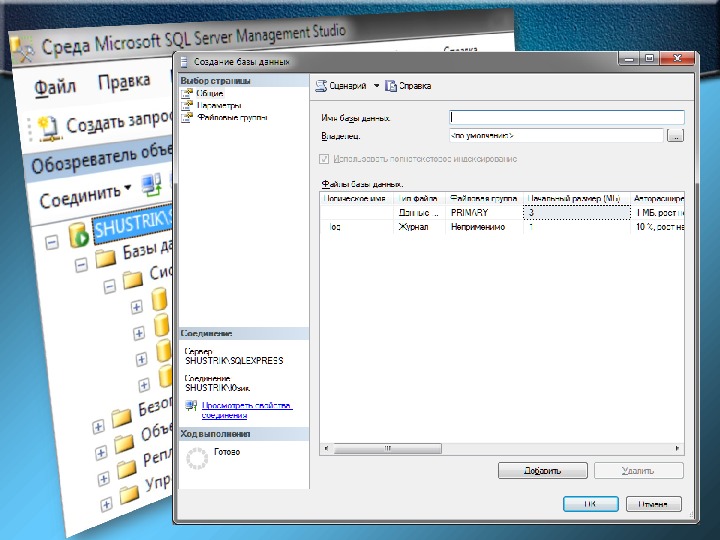Click the horizontal scrollbar thumb in files grid

tap(388, 448)
